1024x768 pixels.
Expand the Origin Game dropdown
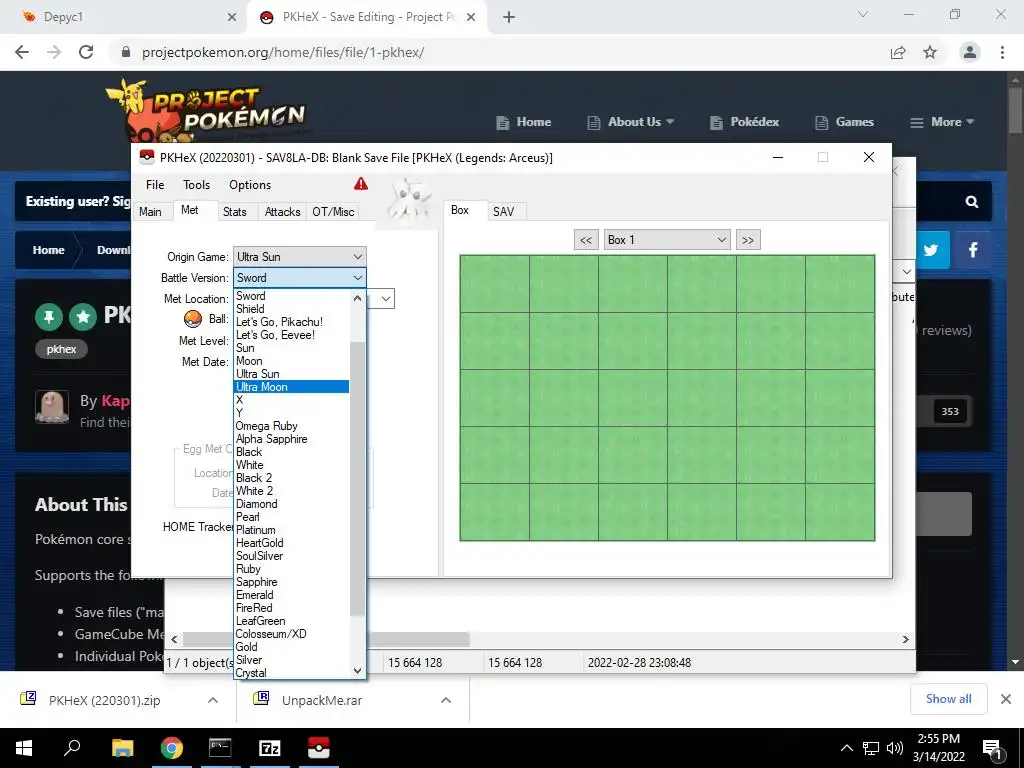pyautogui.click(x=357, y=257)
